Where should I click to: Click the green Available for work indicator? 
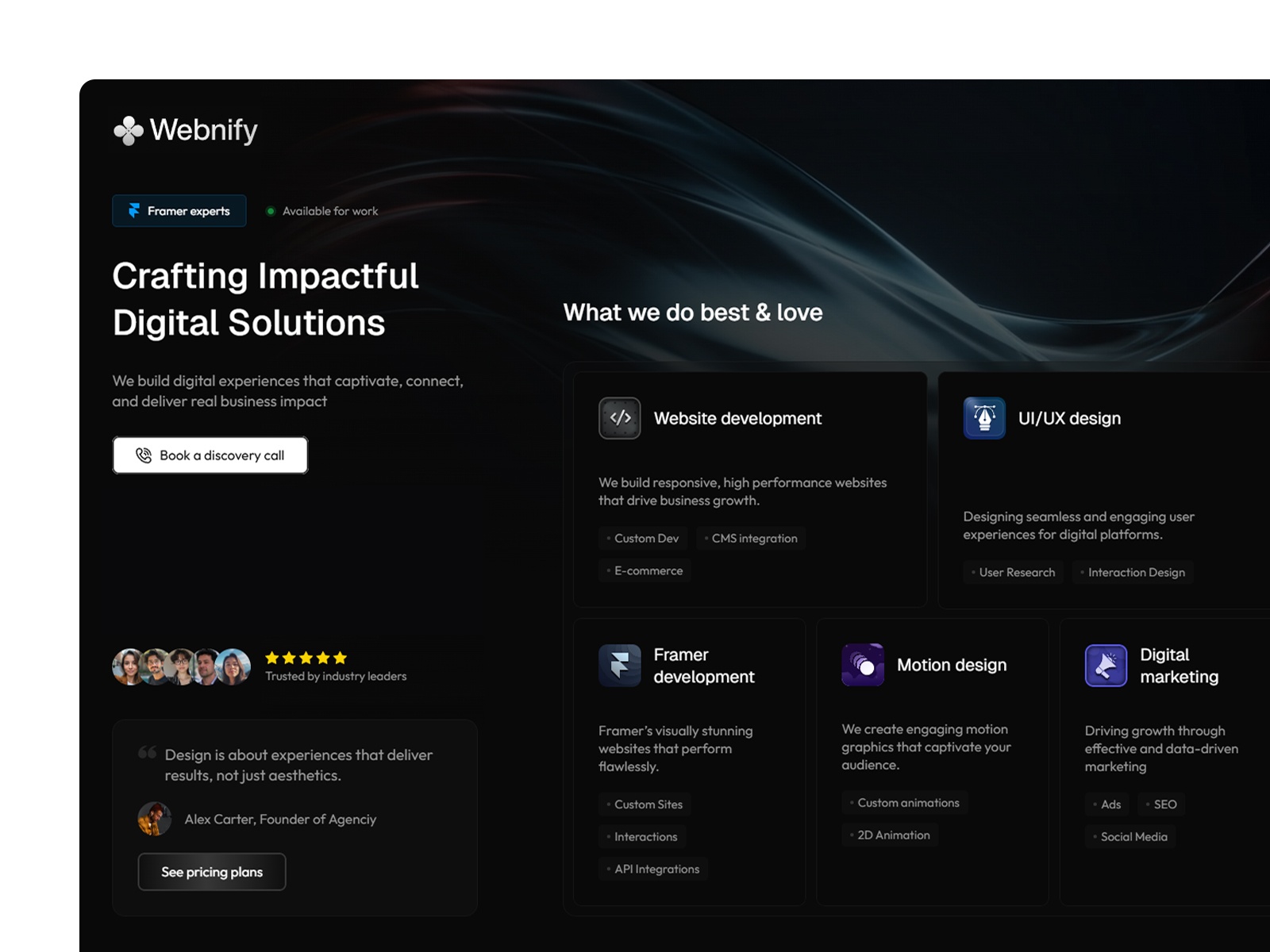point(271,211)
